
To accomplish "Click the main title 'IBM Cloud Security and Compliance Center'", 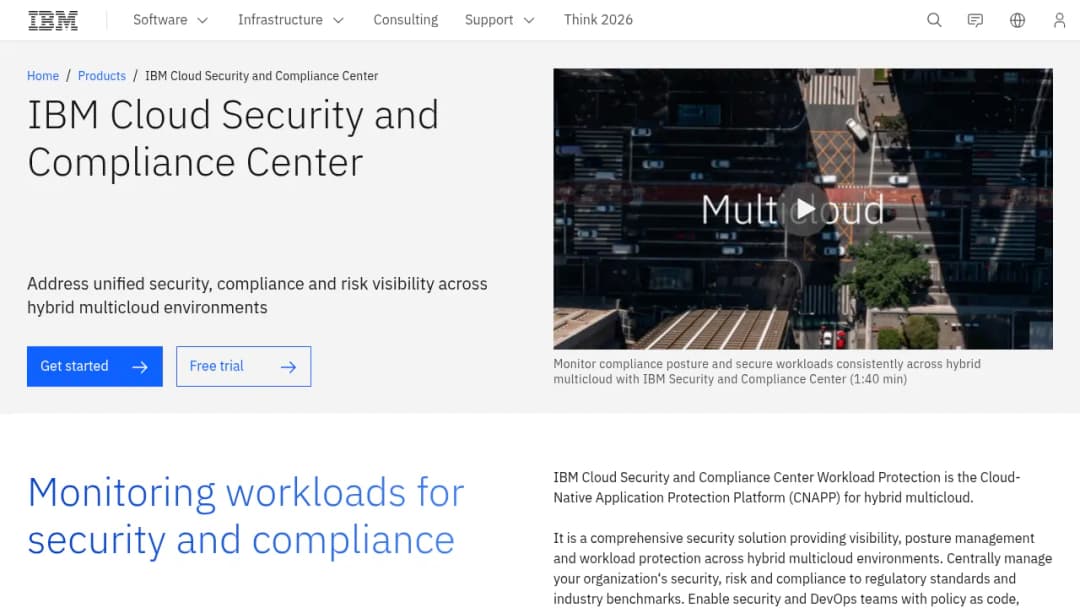I will (233, 138).
